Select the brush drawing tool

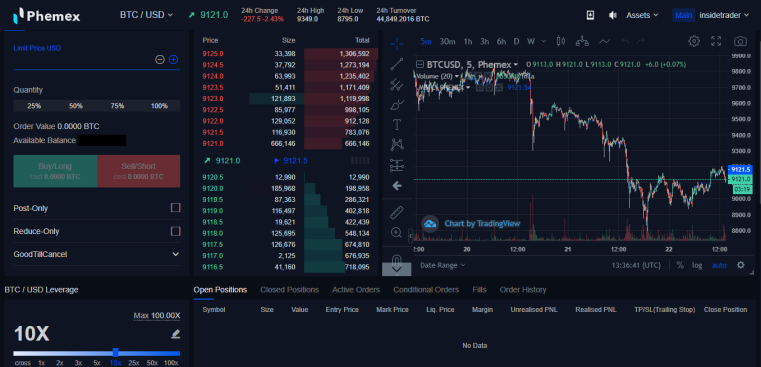tap(397, 104)
